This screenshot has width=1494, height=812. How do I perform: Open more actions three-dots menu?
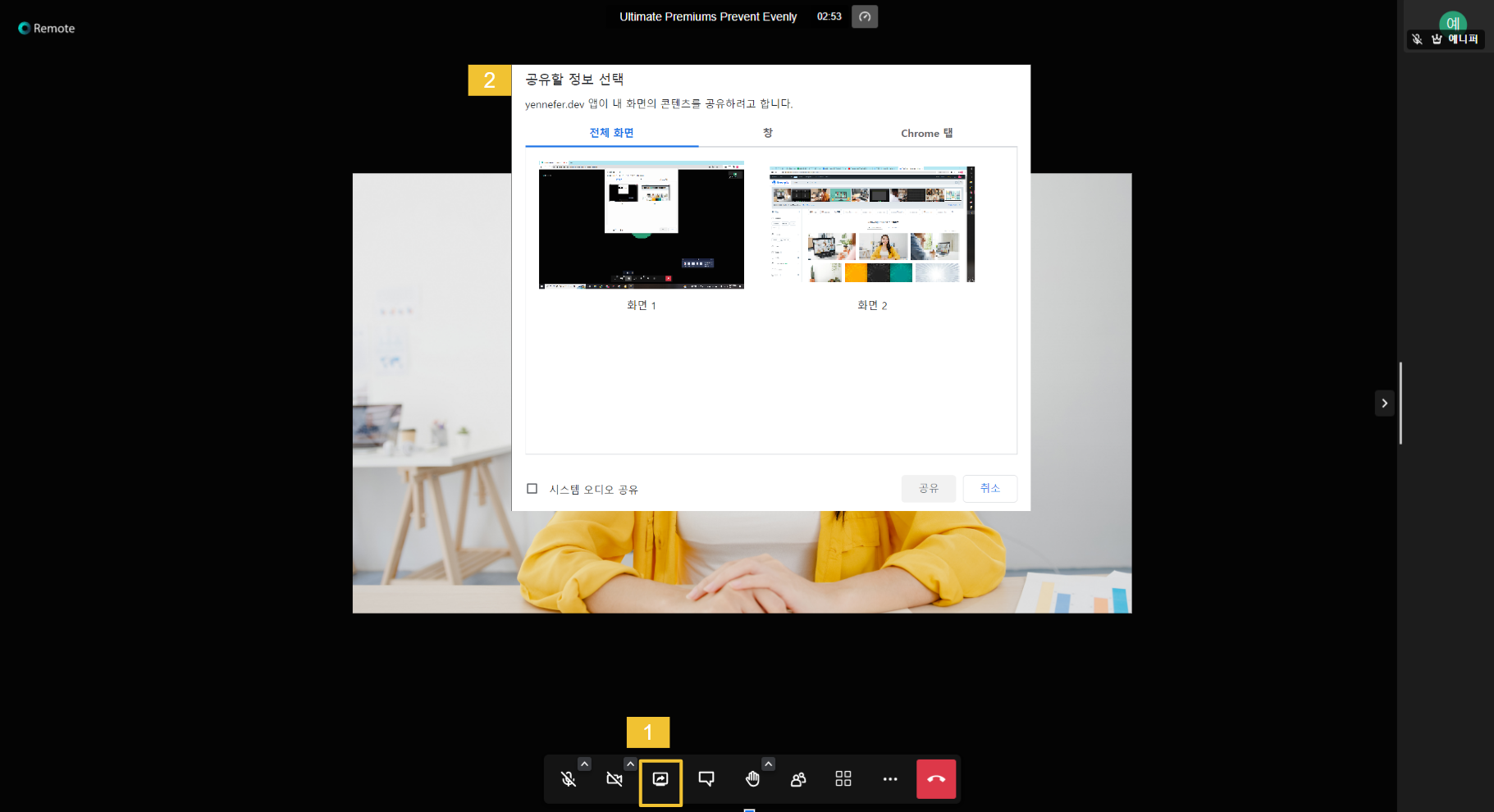pyautogui.click(x=890, y=779)
